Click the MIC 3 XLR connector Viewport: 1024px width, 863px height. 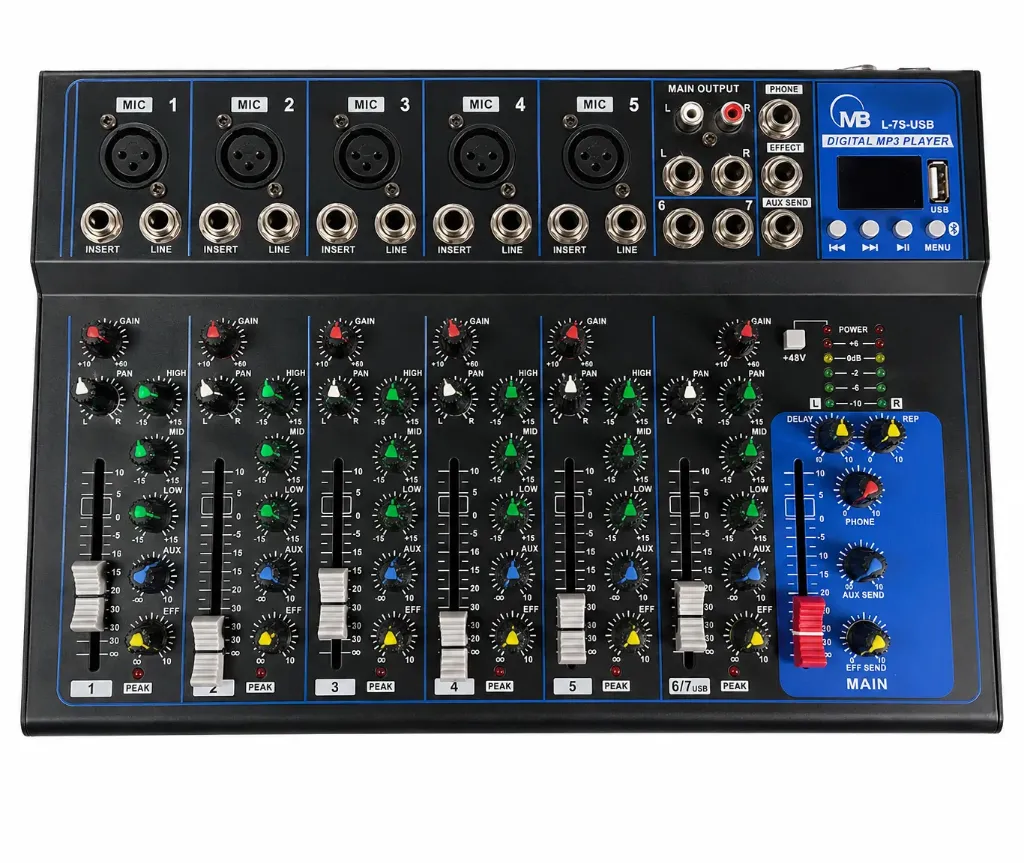click(x=366, y=155)
